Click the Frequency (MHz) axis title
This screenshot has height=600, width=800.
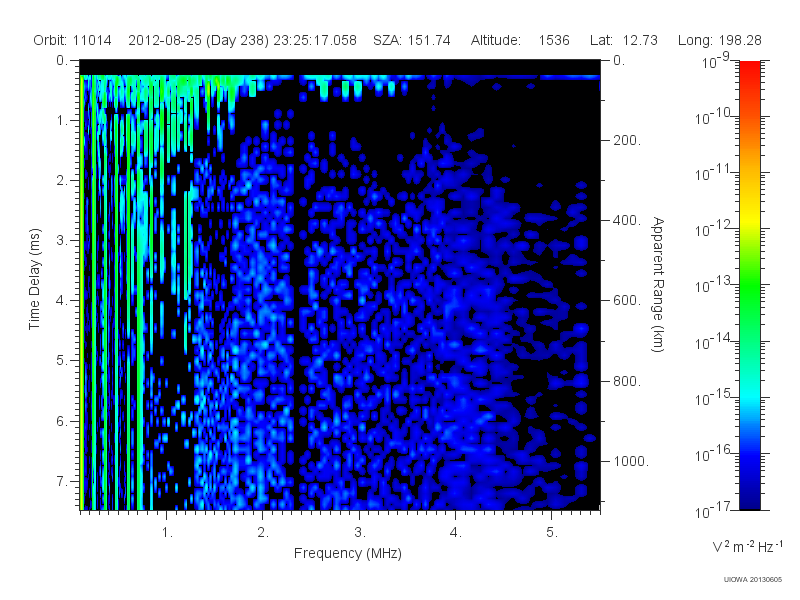pos(347,553)
